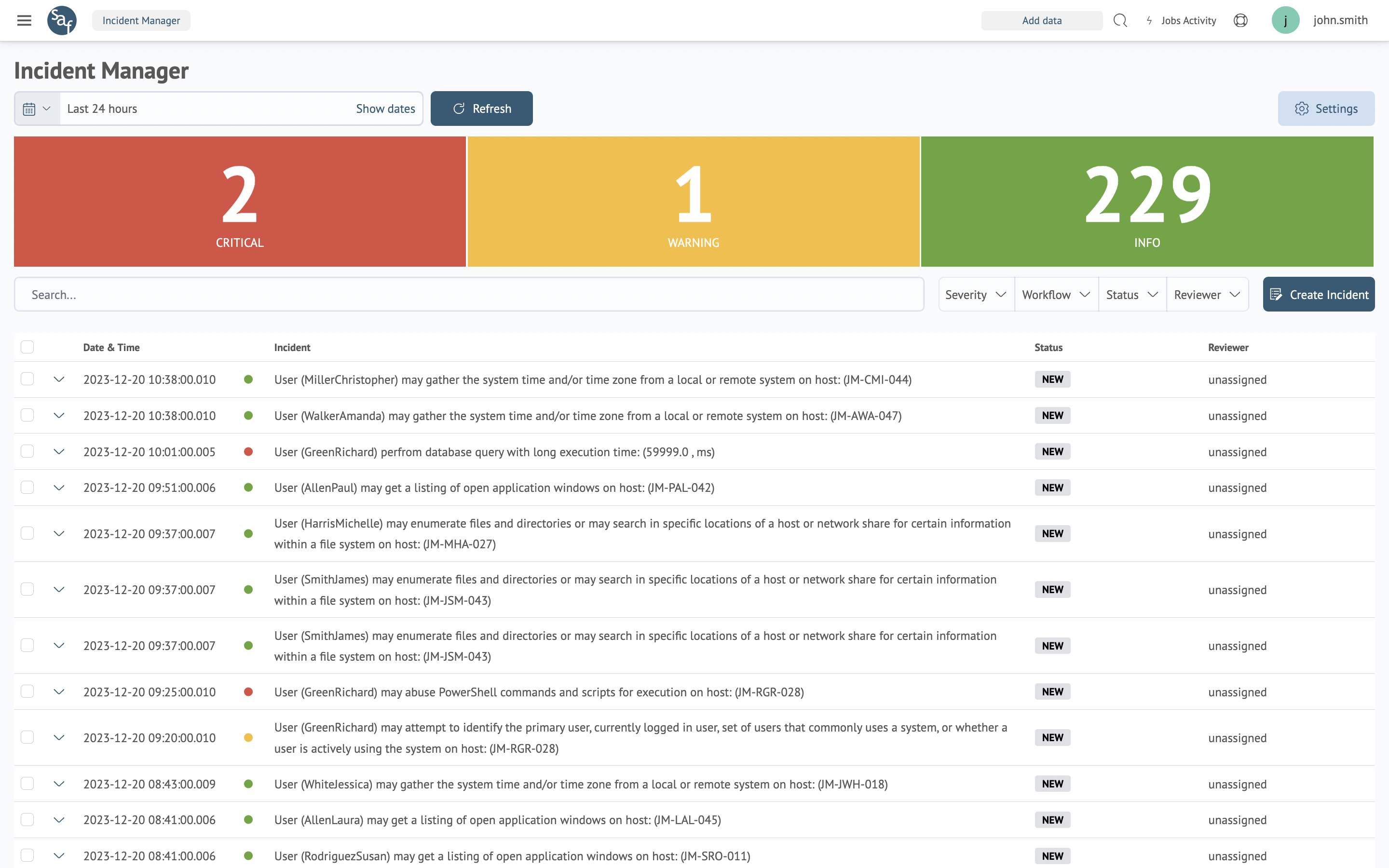The image size is (1389, 868).
Task: Open the Reviewer filter menu
Action: [1207, 295]
